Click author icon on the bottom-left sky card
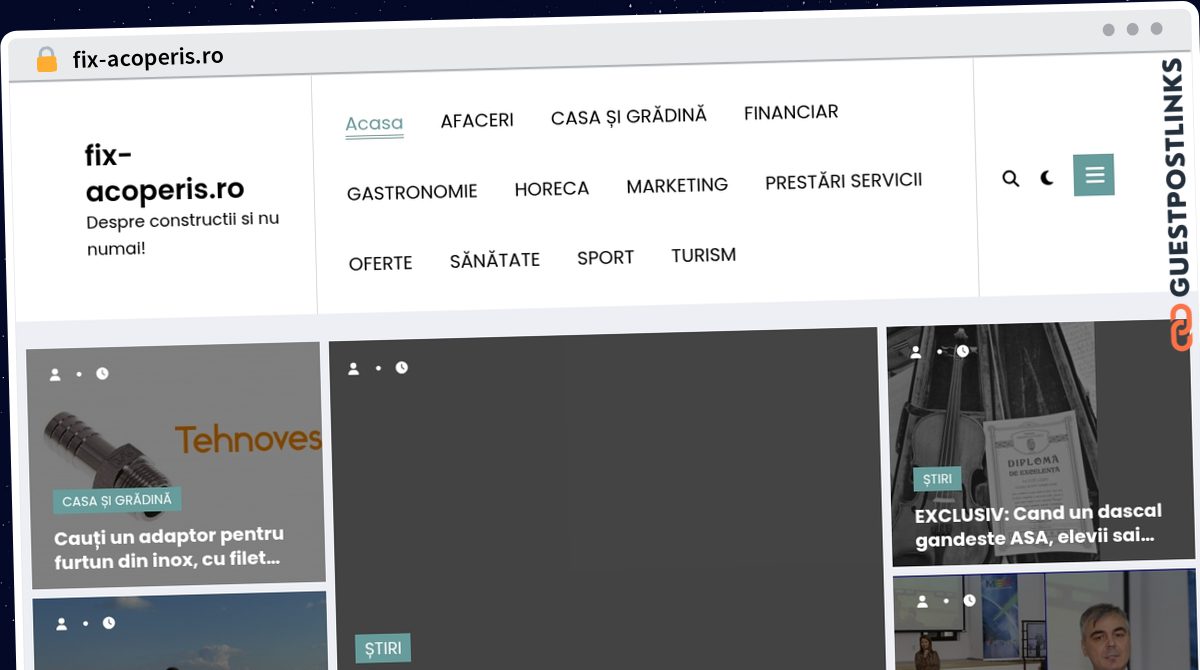The height and width of the screenshot is (670, 1200). click(61, 624)
